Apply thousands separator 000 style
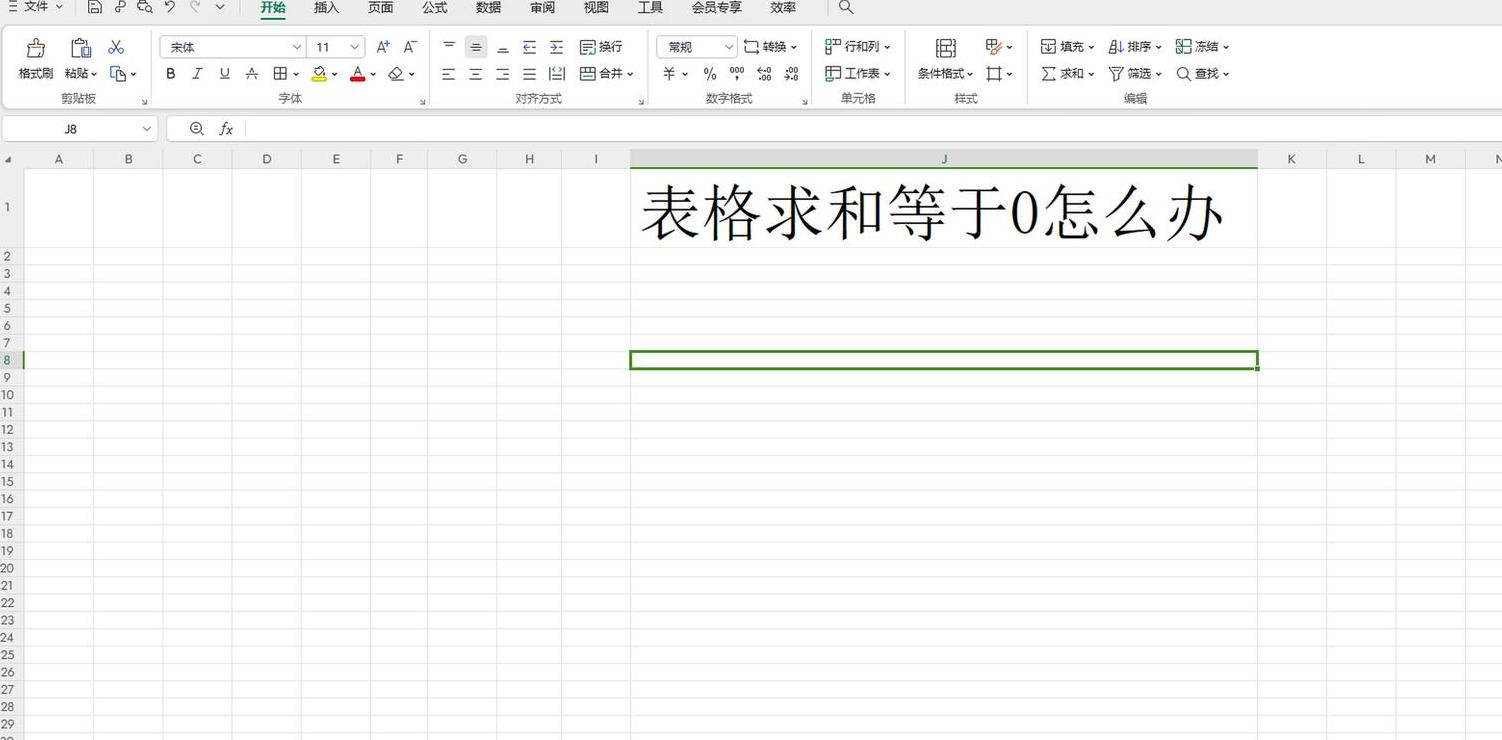The height and width of the screenshot is (740, 1502). (x=737, y=74)
